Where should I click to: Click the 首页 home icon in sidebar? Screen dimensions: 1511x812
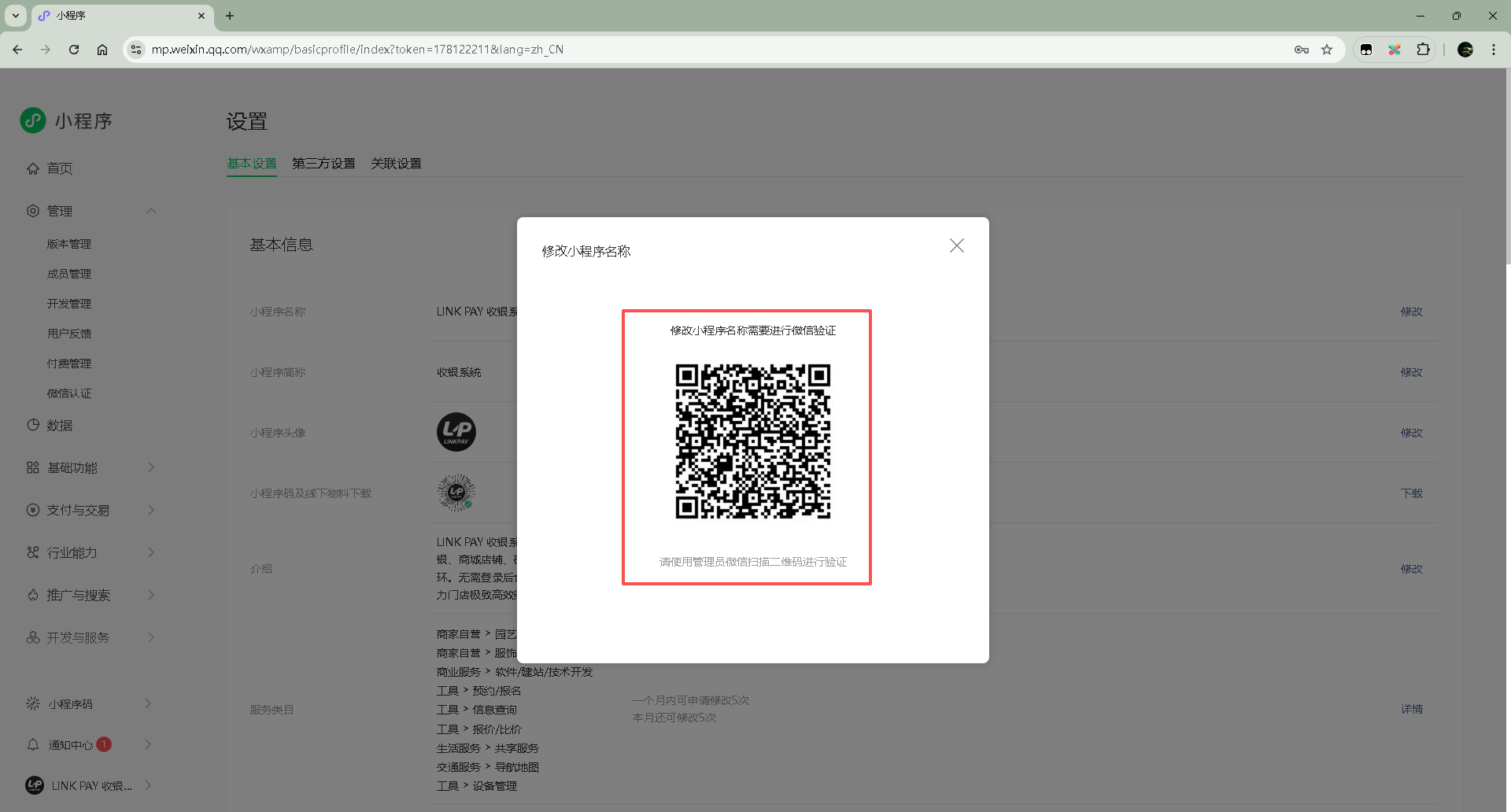(33, 168)
